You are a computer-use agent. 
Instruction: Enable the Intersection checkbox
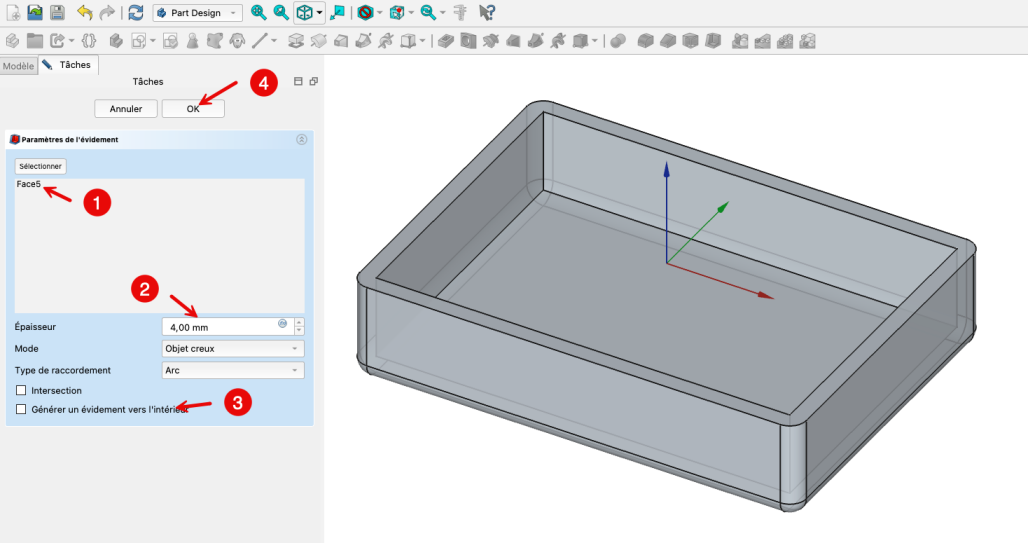(x=22, y=390)
